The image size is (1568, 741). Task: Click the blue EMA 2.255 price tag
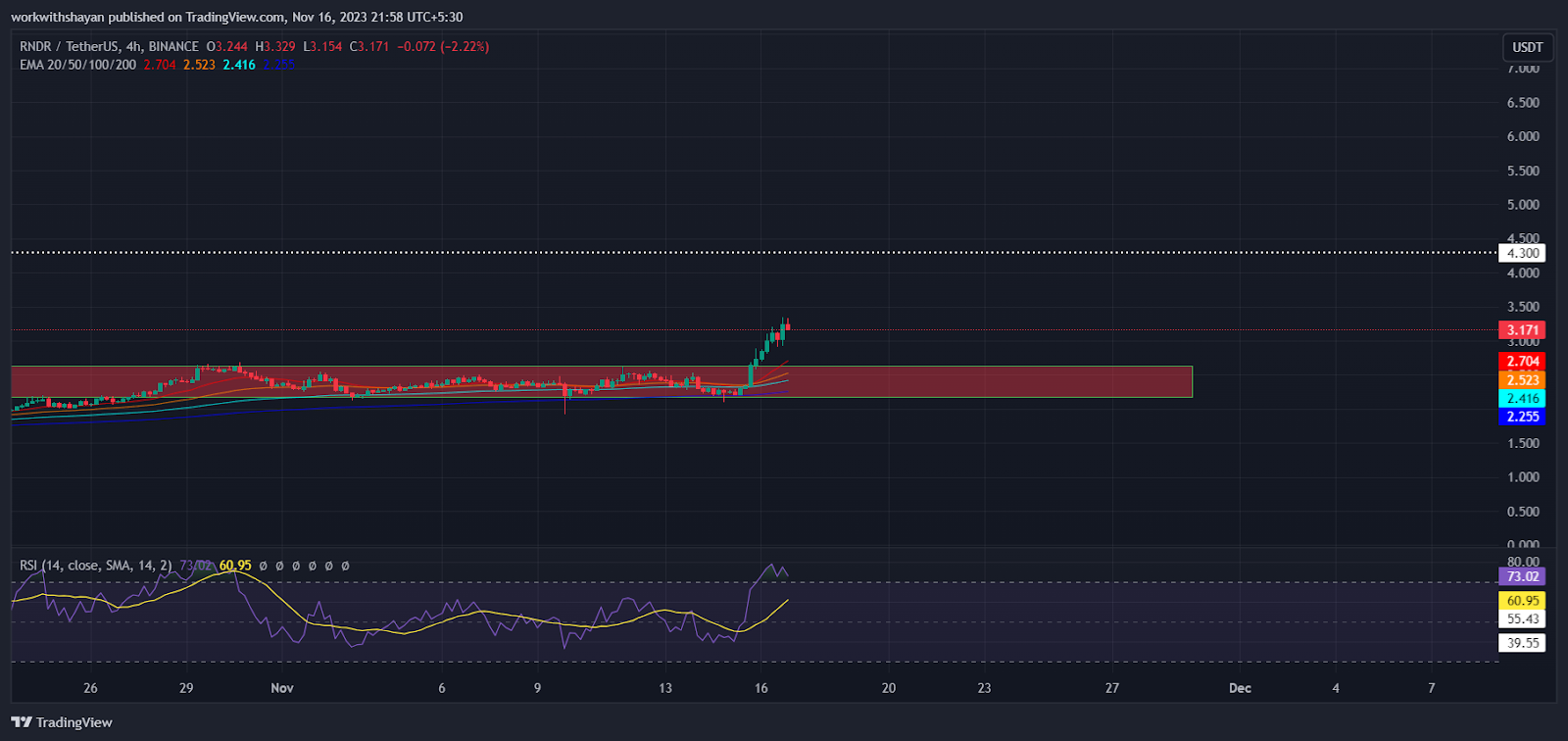point(1522,417)
